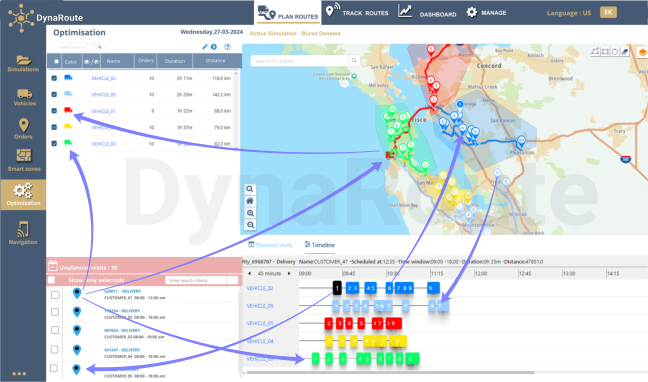Toggle the Show only selected checkbox
The height and width of the screenshot is (382, 648).
pos(51,280)
